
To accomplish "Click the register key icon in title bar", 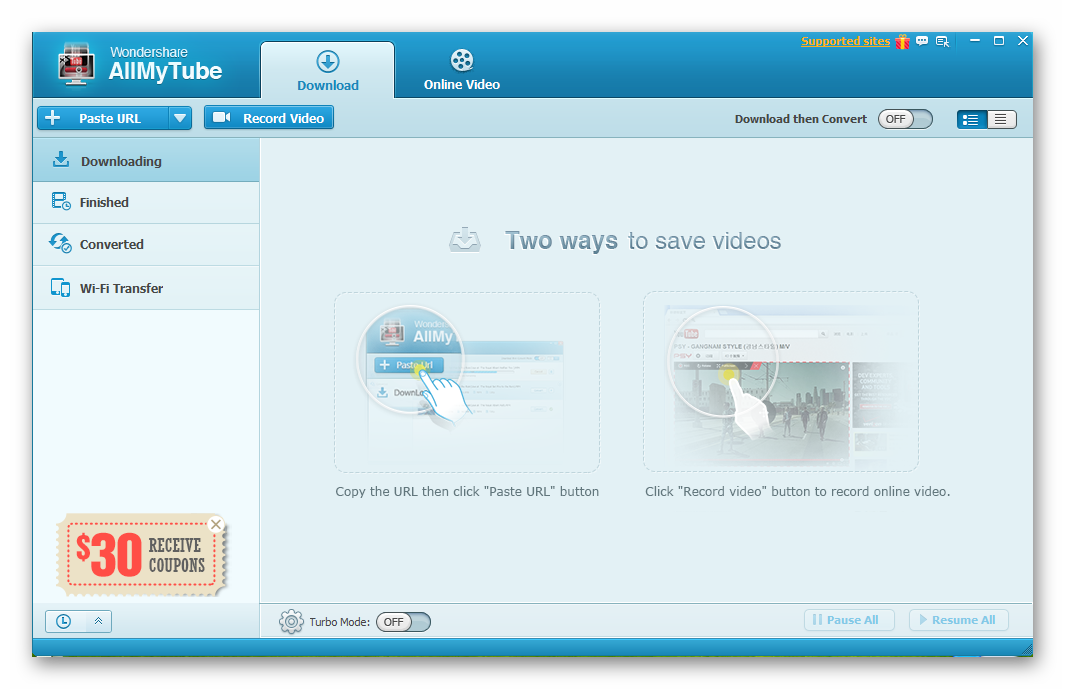I will (943, 41).
